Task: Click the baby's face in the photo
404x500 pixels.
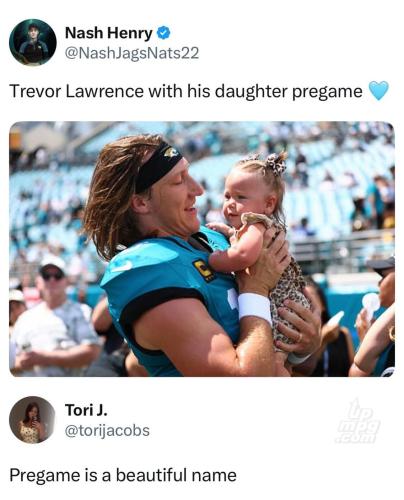Action: tap(241, 200)
